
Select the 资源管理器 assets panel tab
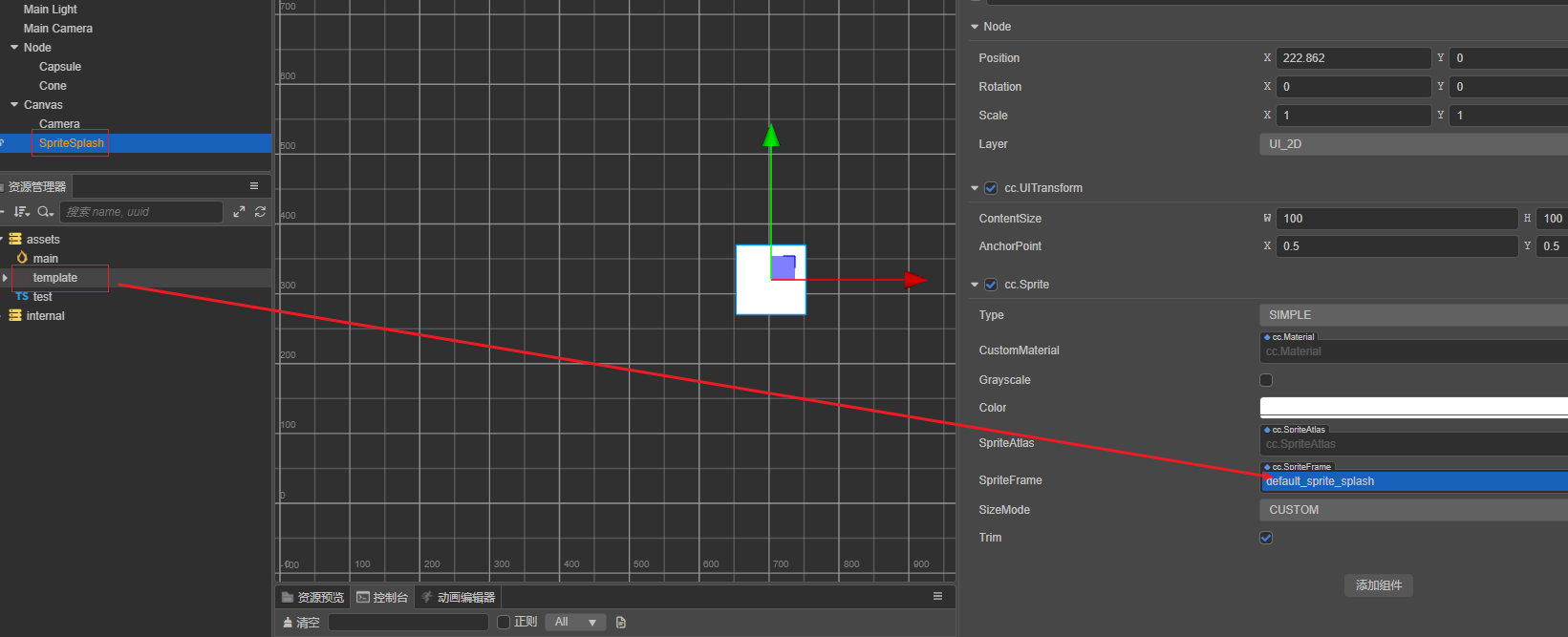(36, 186)
